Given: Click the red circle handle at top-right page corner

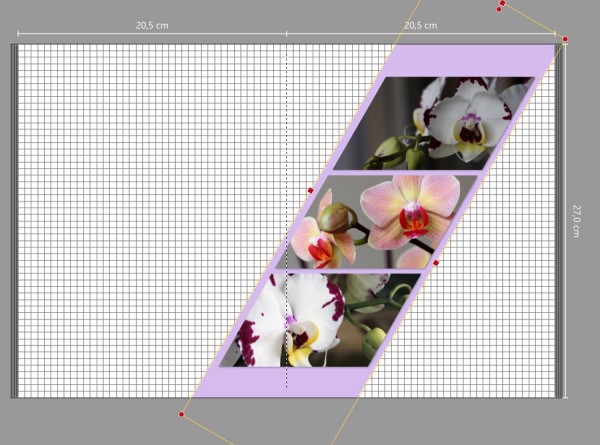Looking at the screenshot, I should [565, 39].
